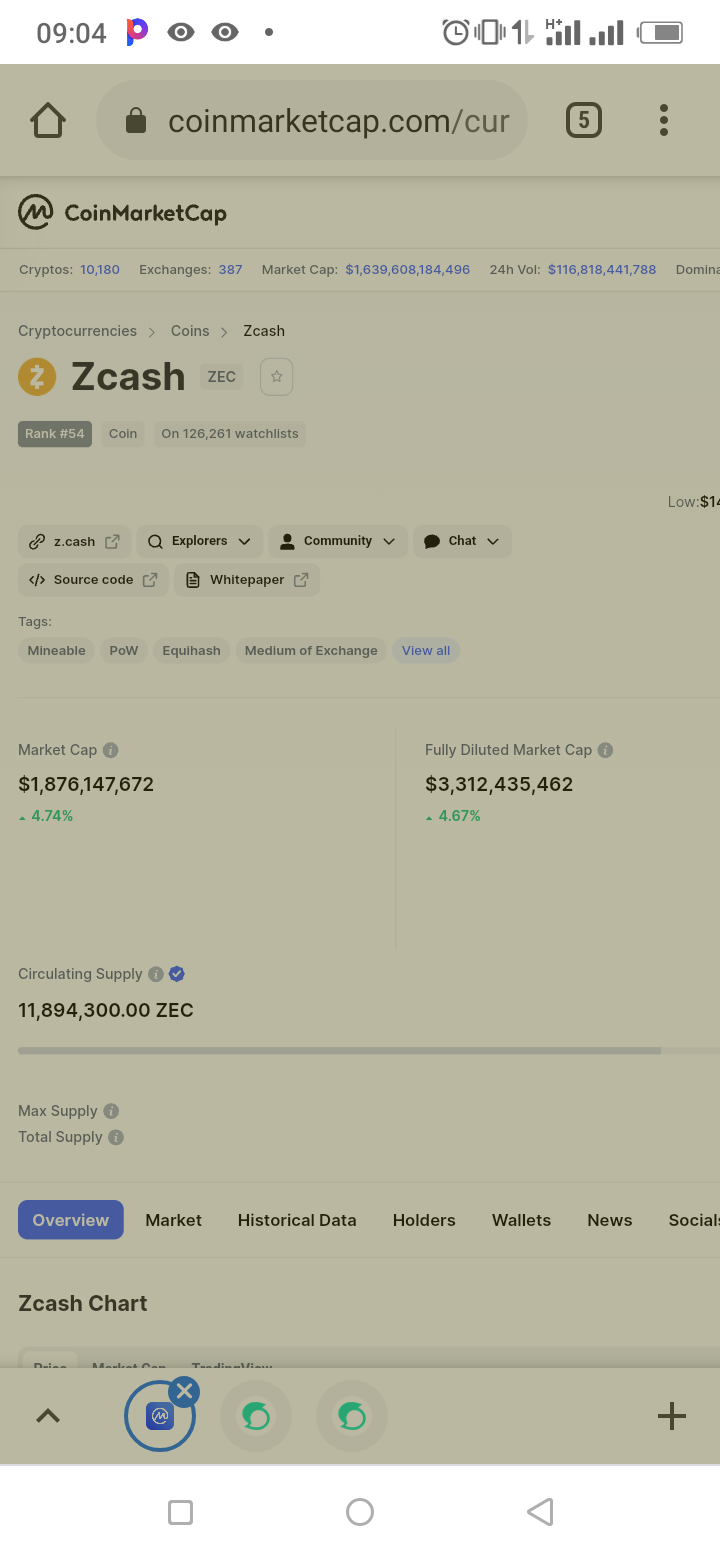Click the Exchanges count 387
Screen dimensions: 720x1560
point(231,270)
